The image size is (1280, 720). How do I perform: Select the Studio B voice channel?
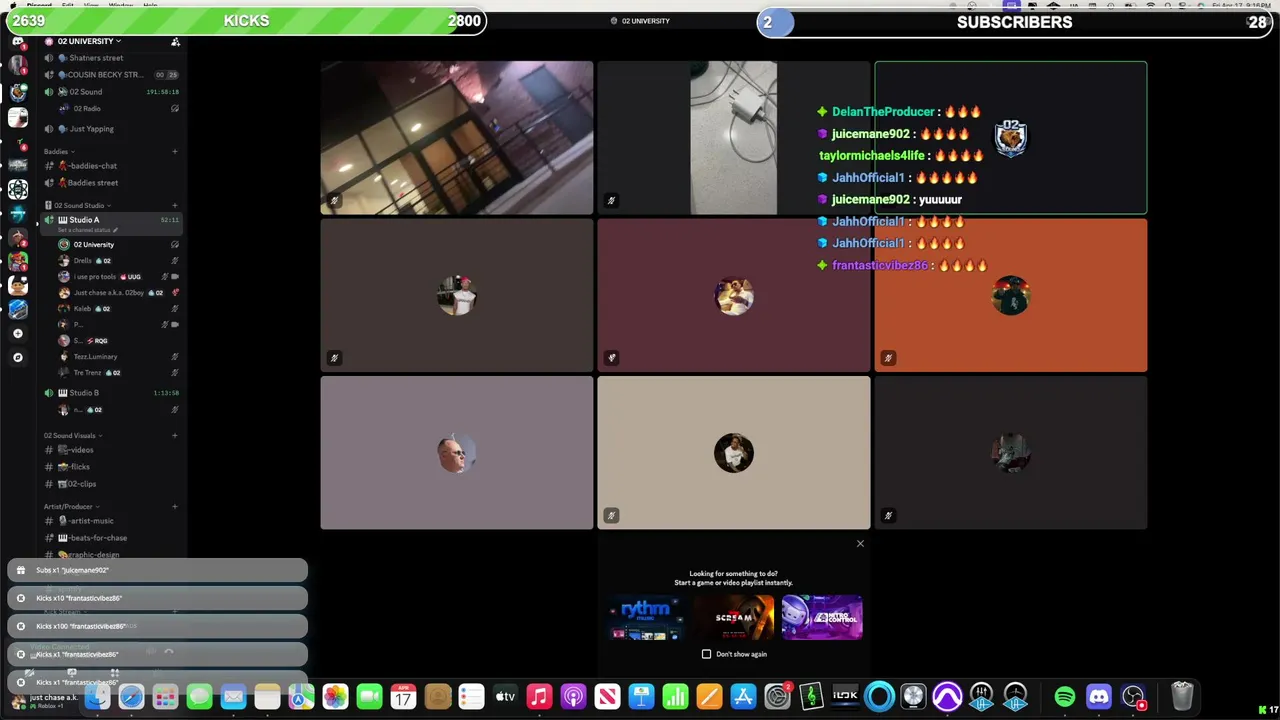pos(110,393)
